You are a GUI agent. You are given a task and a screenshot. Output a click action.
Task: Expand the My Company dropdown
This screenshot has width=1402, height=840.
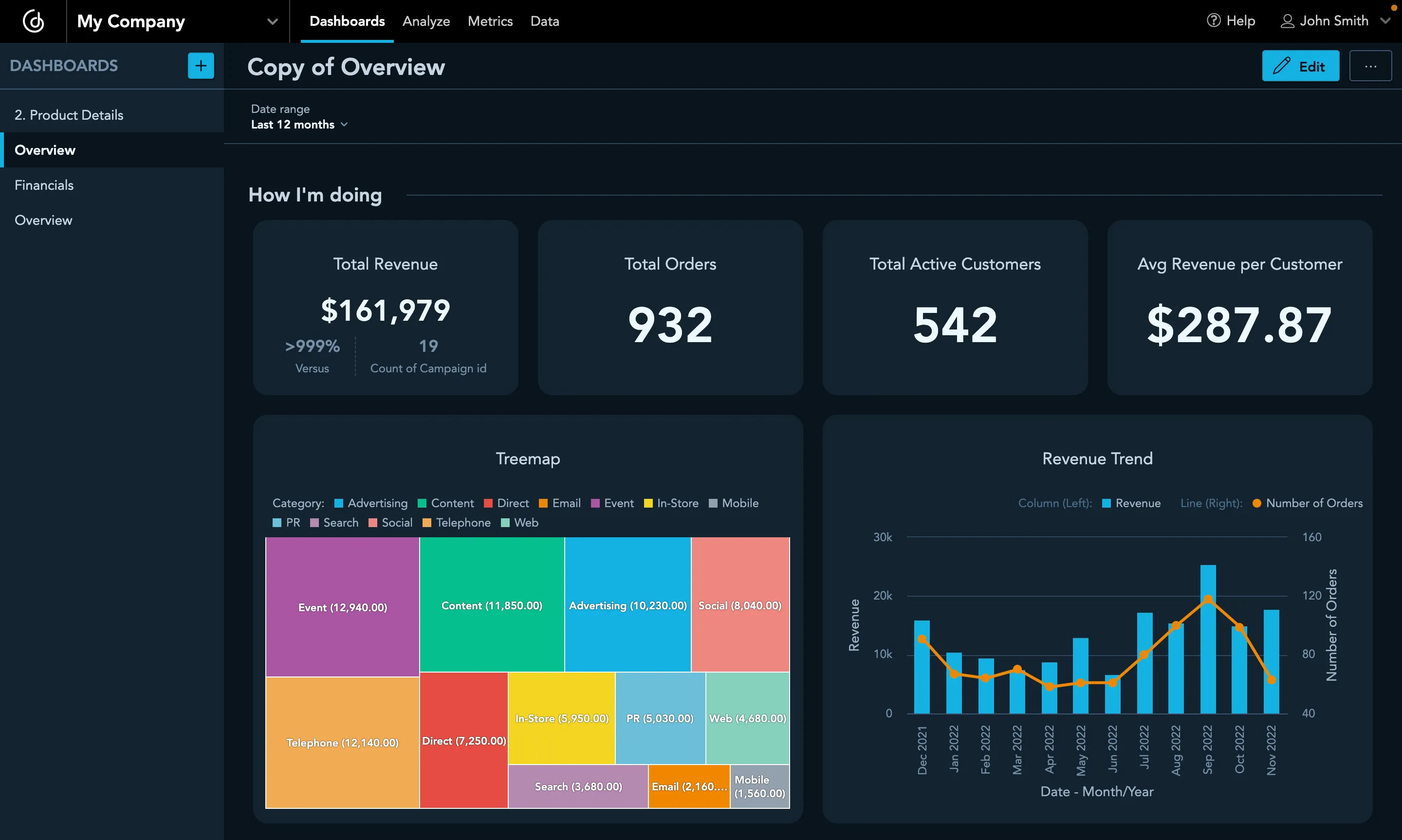[272, 21]
